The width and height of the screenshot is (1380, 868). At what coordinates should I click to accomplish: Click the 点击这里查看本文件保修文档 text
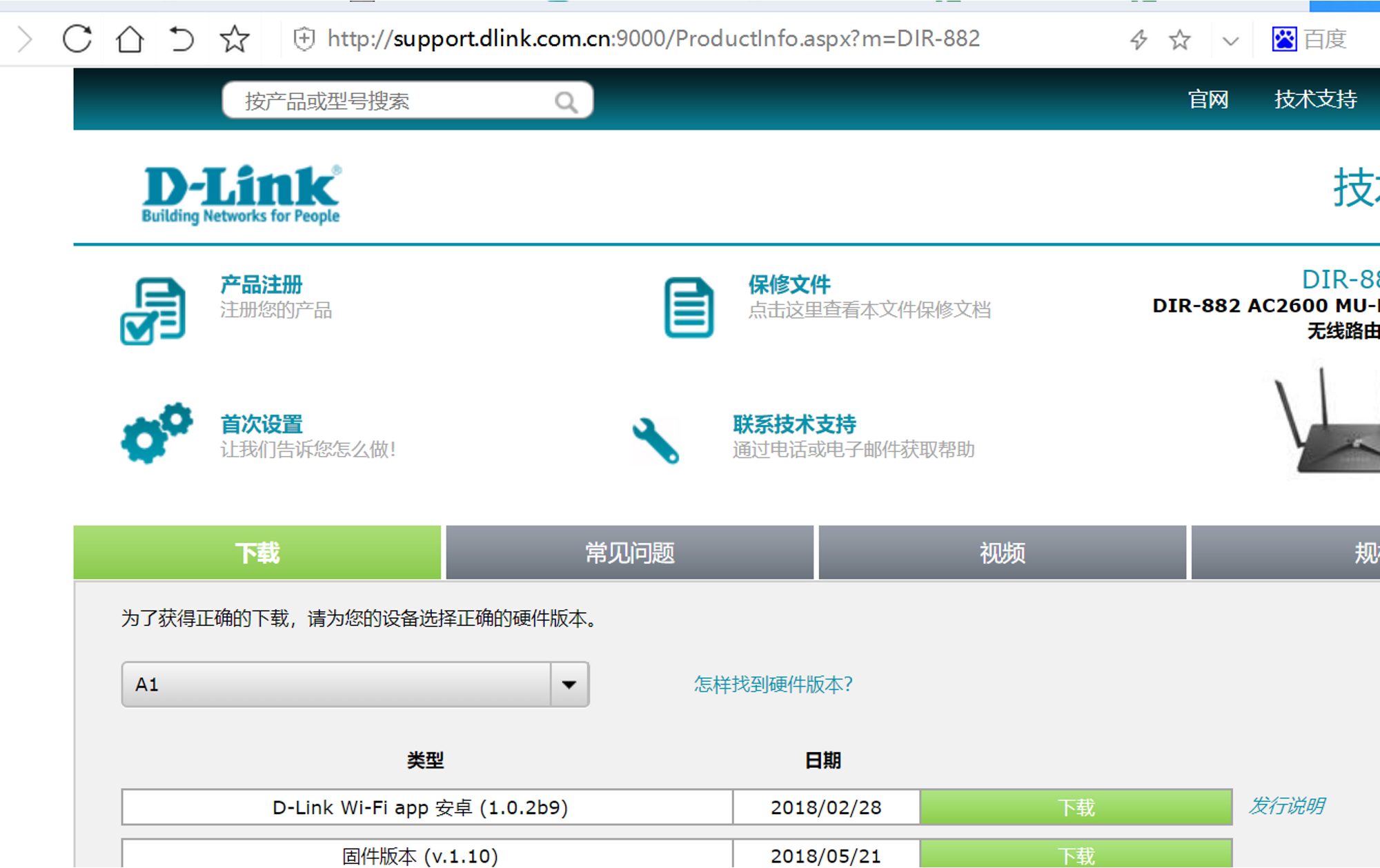click(869, 310)
